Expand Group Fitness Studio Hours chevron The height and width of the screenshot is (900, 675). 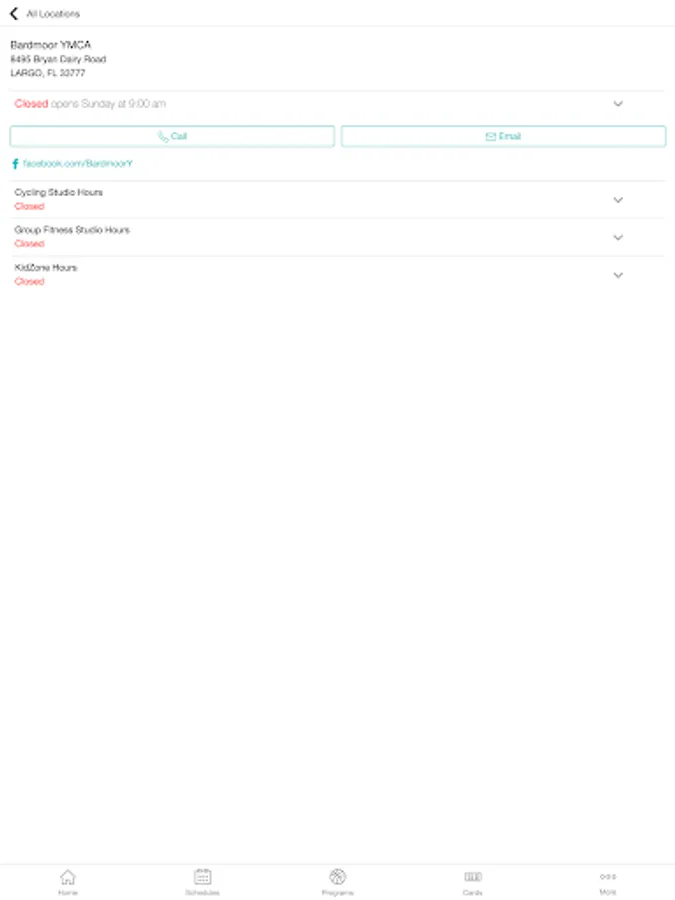coord(618,237)
